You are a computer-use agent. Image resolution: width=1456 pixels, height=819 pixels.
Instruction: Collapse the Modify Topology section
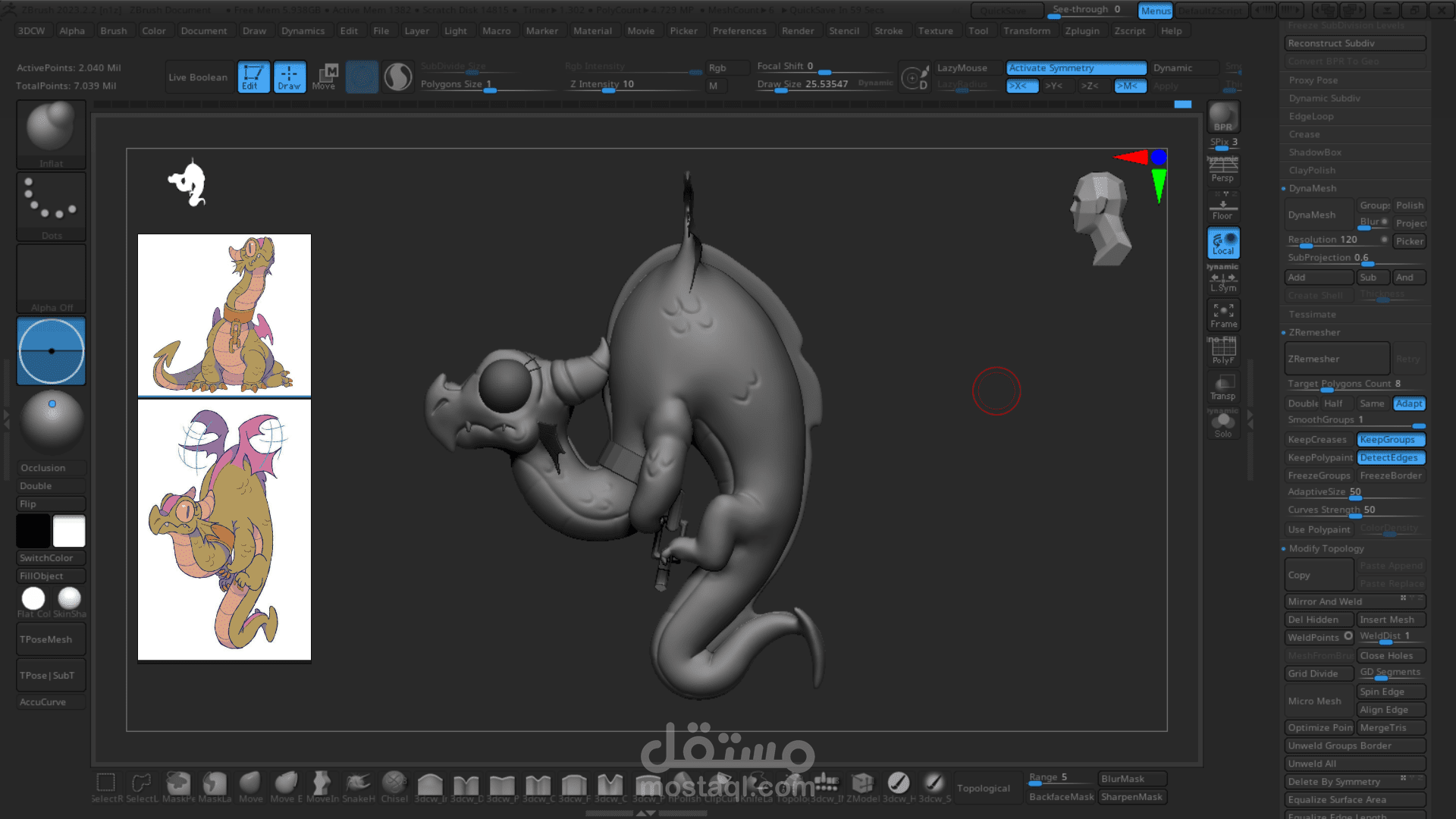[1326, 548]
